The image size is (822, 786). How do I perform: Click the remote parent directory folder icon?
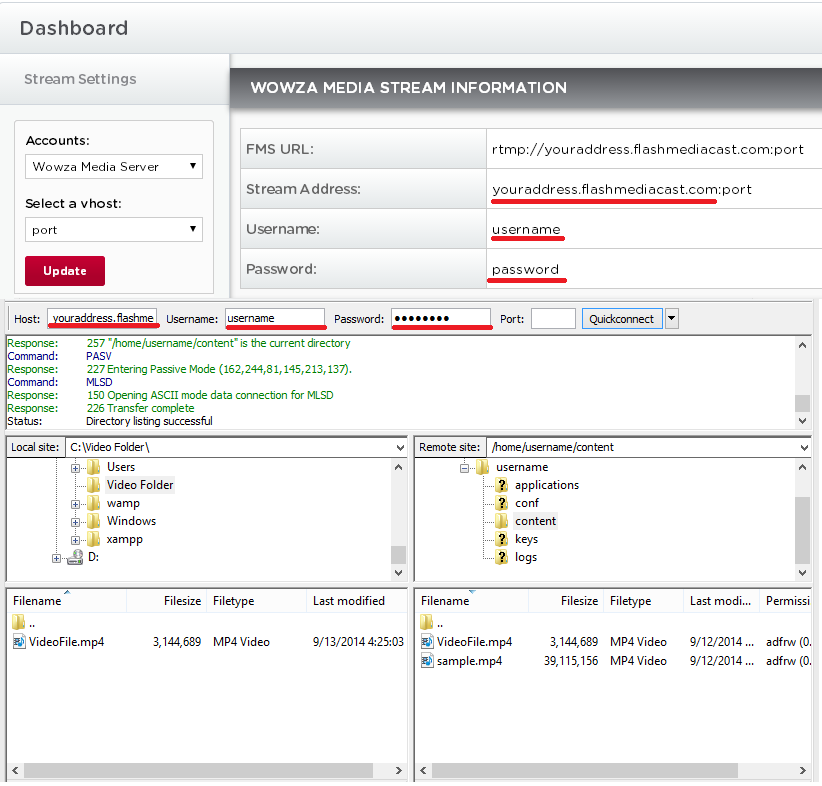426,622
